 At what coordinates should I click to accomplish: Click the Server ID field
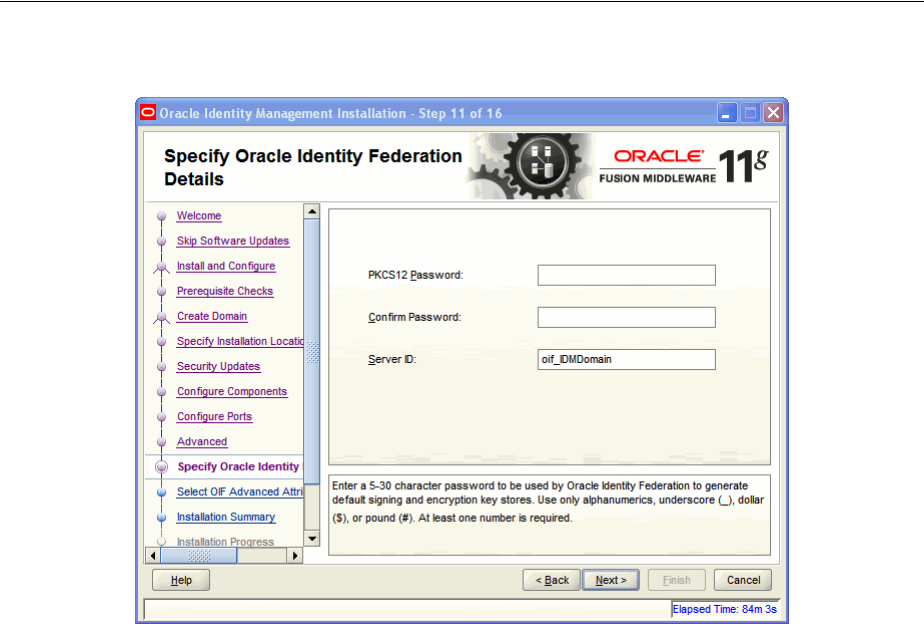[626, 359]
